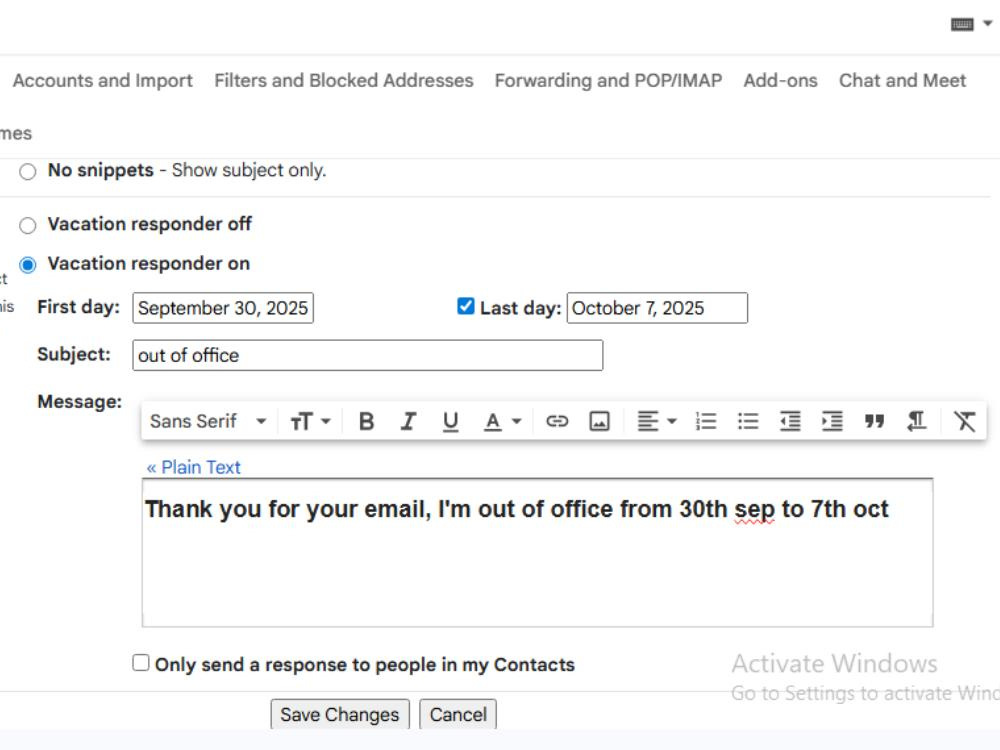Screen dimensions: 1000x750
Task: Click the misspelled word 'sep'
Action: click(754, 510)
